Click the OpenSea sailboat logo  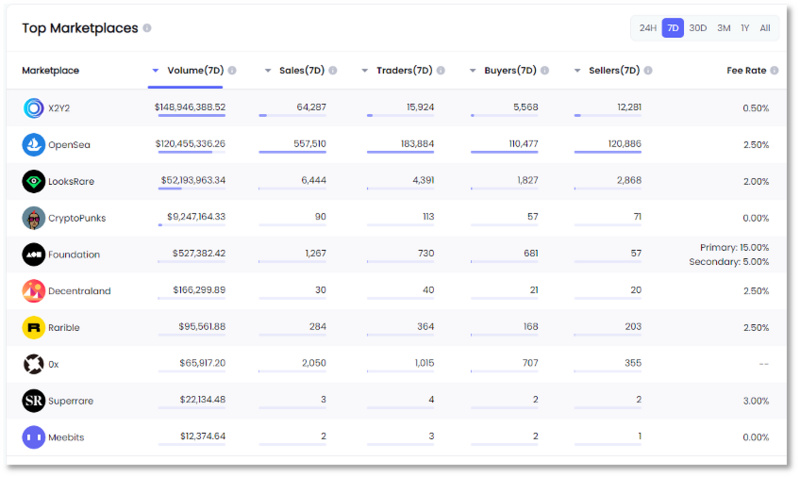tap(34, 144)
